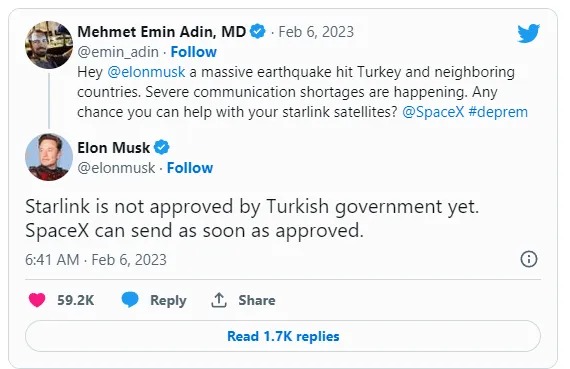Follow @elonmusk account
Image resolution: width=570 pixels, height=369 pixels.
190,168
